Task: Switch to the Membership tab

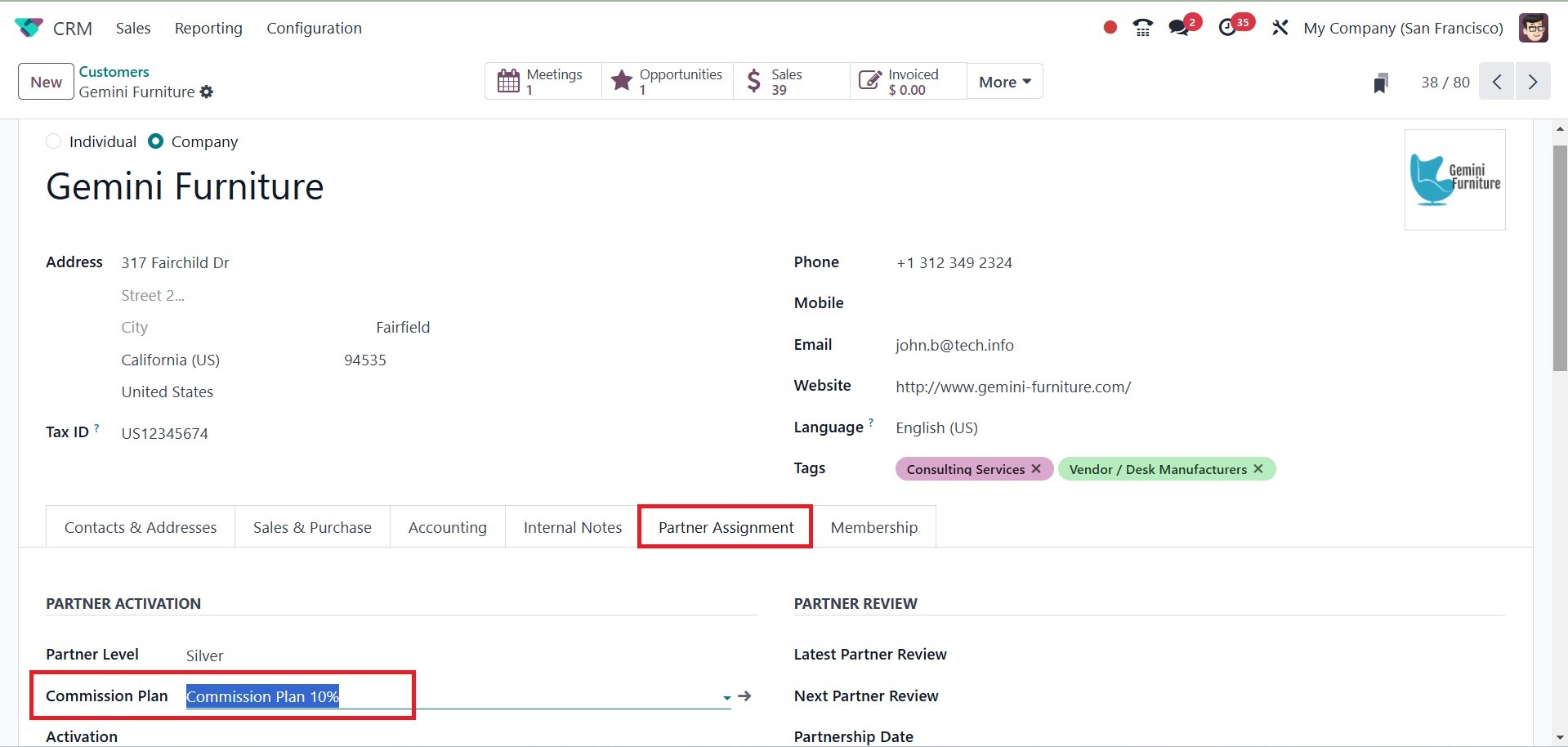Action: 874,527
